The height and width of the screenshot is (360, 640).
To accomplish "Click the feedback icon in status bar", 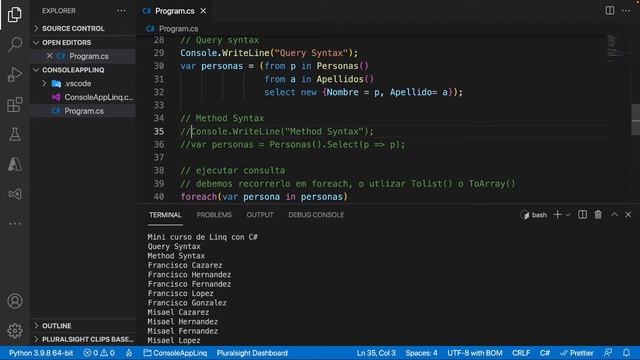I will 608,353.
